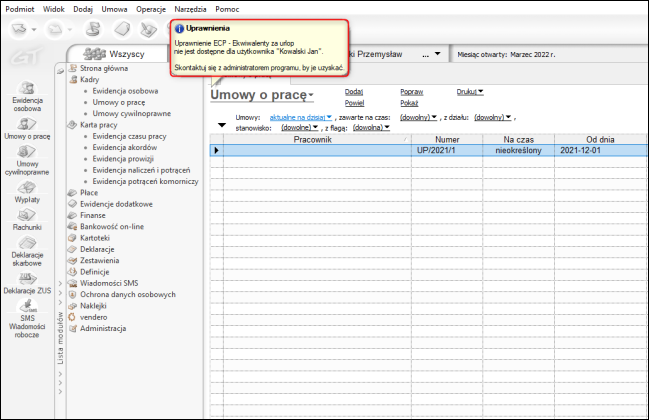
Task: Click the Strona główna tree icon
Action: point(73,68)
